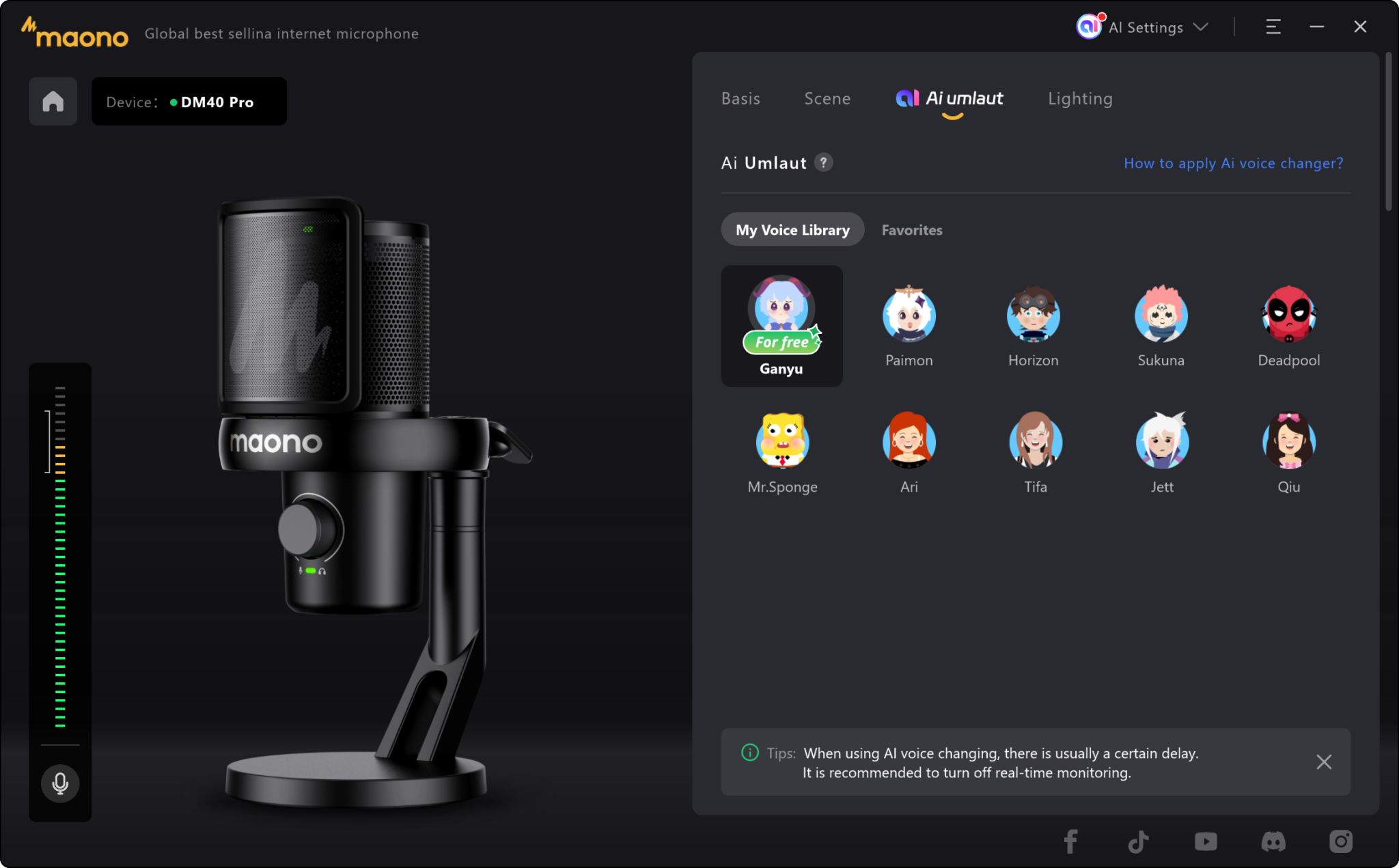Open How to apply Ai voice changer link

click(x=1233, y=163)
